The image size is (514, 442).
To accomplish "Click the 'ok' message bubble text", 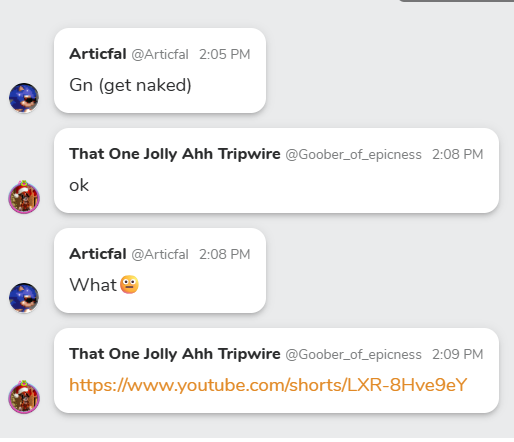I will click(x=79, y=185).
